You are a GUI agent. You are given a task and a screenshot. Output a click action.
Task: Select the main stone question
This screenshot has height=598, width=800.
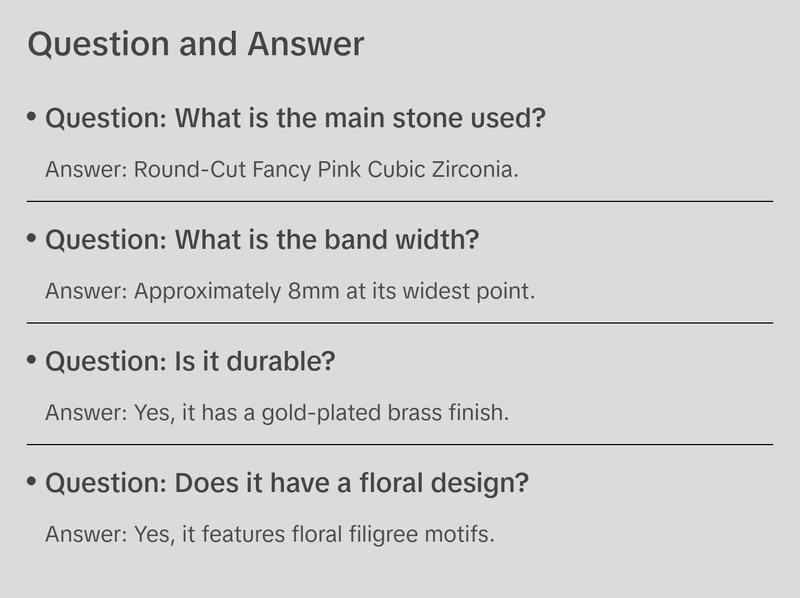click(x=295, y=119)
